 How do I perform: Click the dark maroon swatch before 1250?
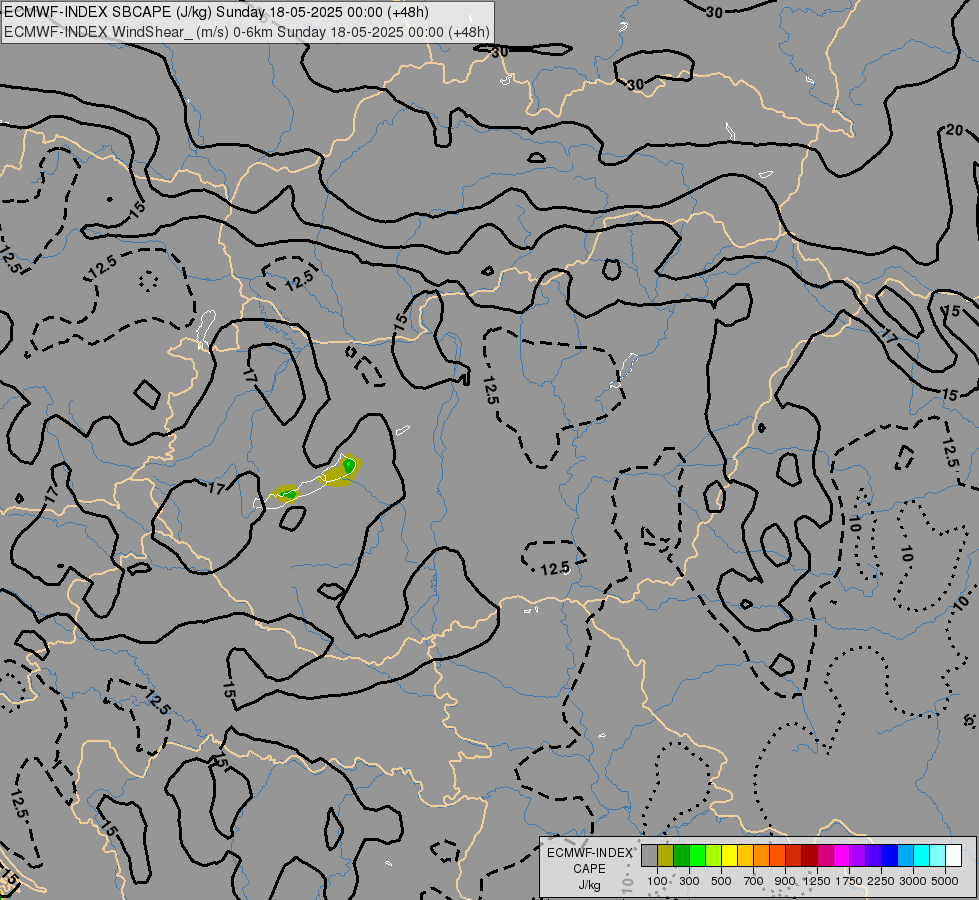(x=809, y=855)
